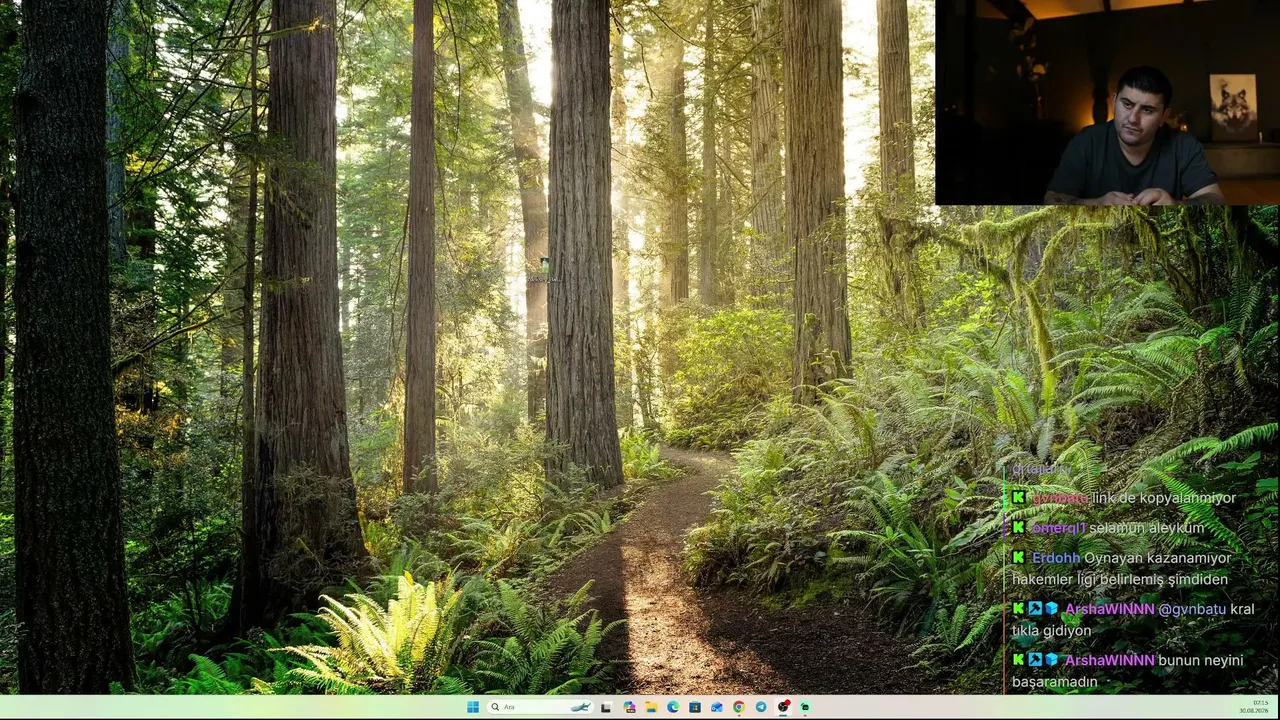1280x720 pixels.
Task: Open the green app icon at taskbar end
Action: pyautogui.click(x=805, y=707)
